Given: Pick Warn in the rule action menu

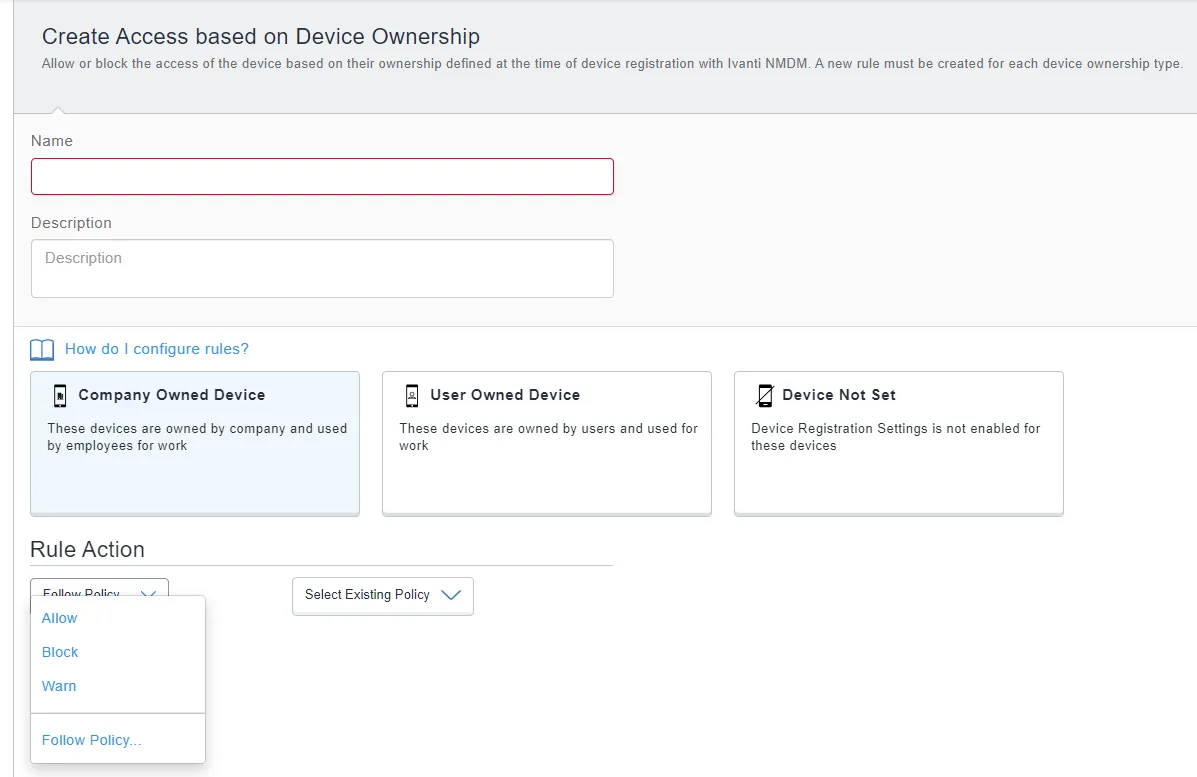Looking at the screenshot, I should coord(59,686).
